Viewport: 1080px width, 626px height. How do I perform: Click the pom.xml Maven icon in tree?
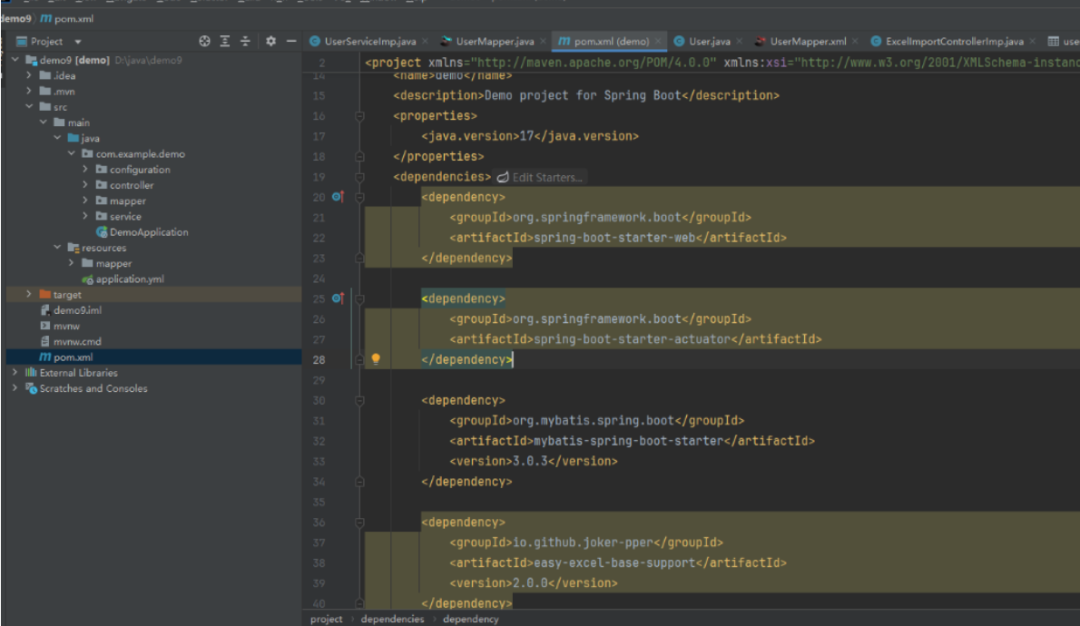point(45,357)
